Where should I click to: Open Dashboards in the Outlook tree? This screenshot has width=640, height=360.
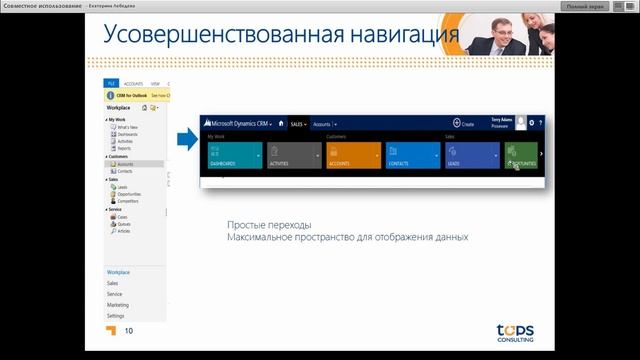click(x=124, y=134)
